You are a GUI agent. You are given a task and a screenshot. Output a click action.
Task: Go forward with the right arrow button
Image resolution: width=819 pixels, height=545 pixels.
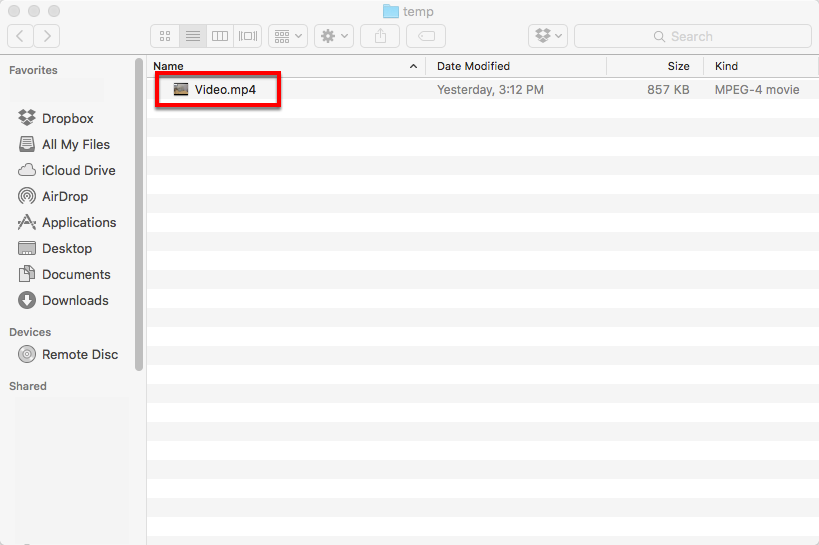click(x=47, y=36)
